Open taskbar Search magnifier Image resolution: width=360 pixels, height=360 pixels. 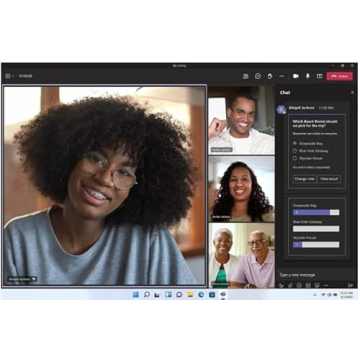point(147,295)
